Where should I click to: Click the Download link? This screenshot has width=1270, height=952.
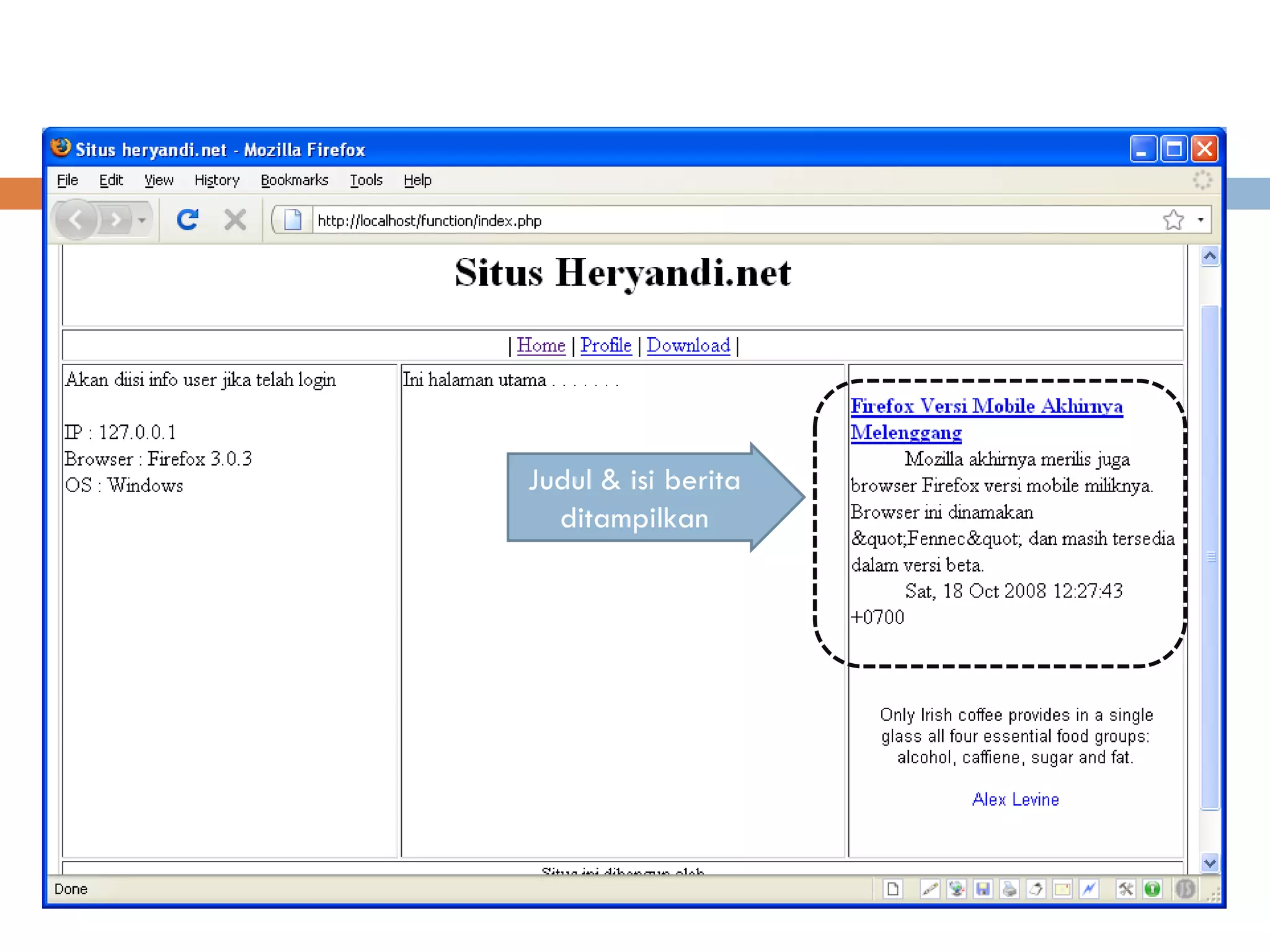[688, 345]
